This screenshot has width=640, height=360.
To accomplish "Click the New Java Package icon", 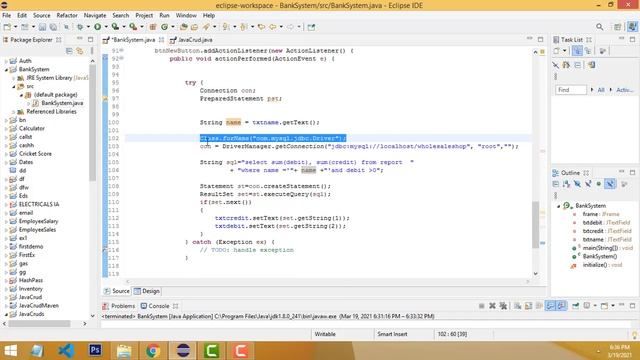I will [153, 27].
